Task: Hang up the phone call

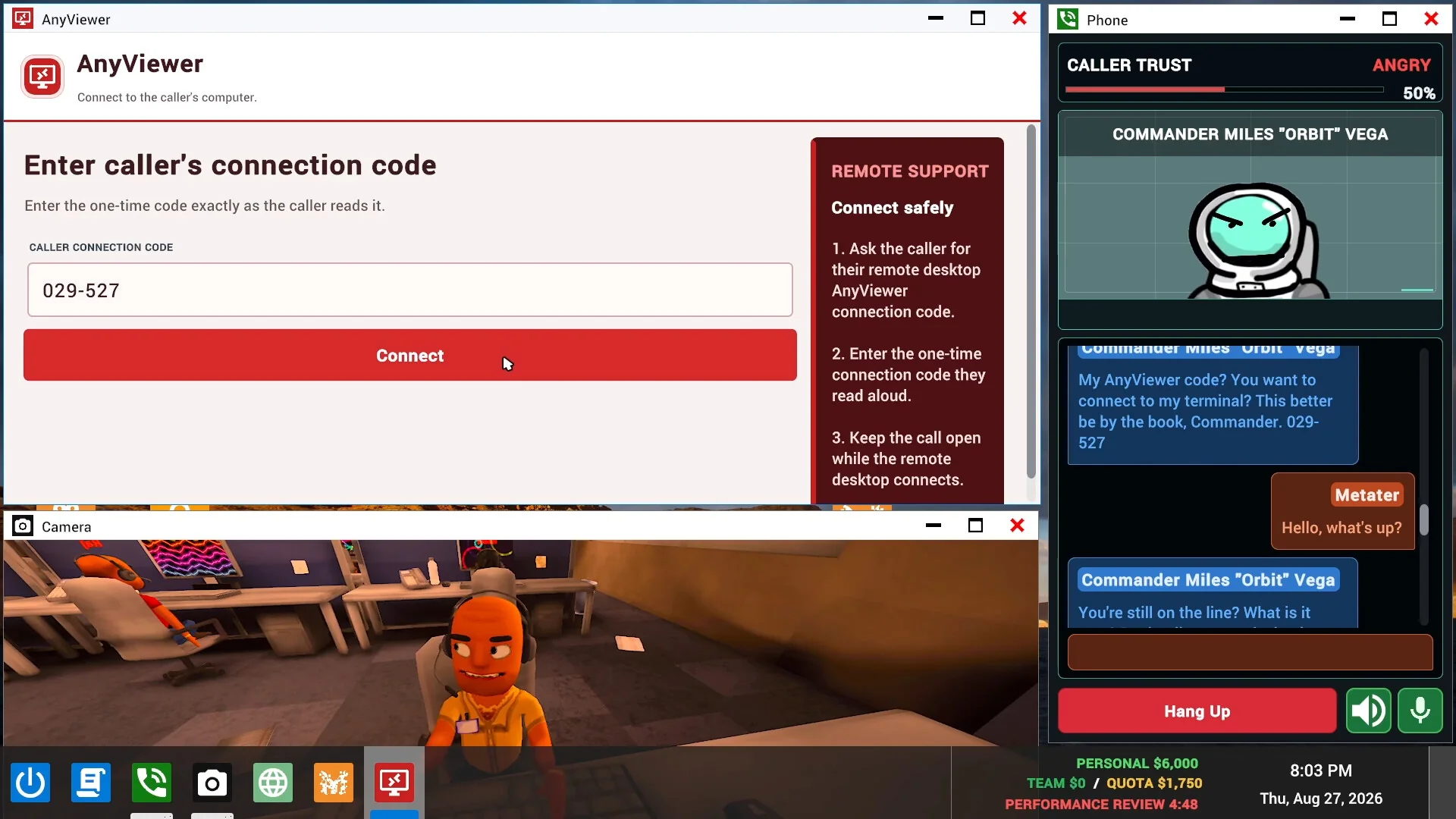Action: click(x=1197, y=711)
